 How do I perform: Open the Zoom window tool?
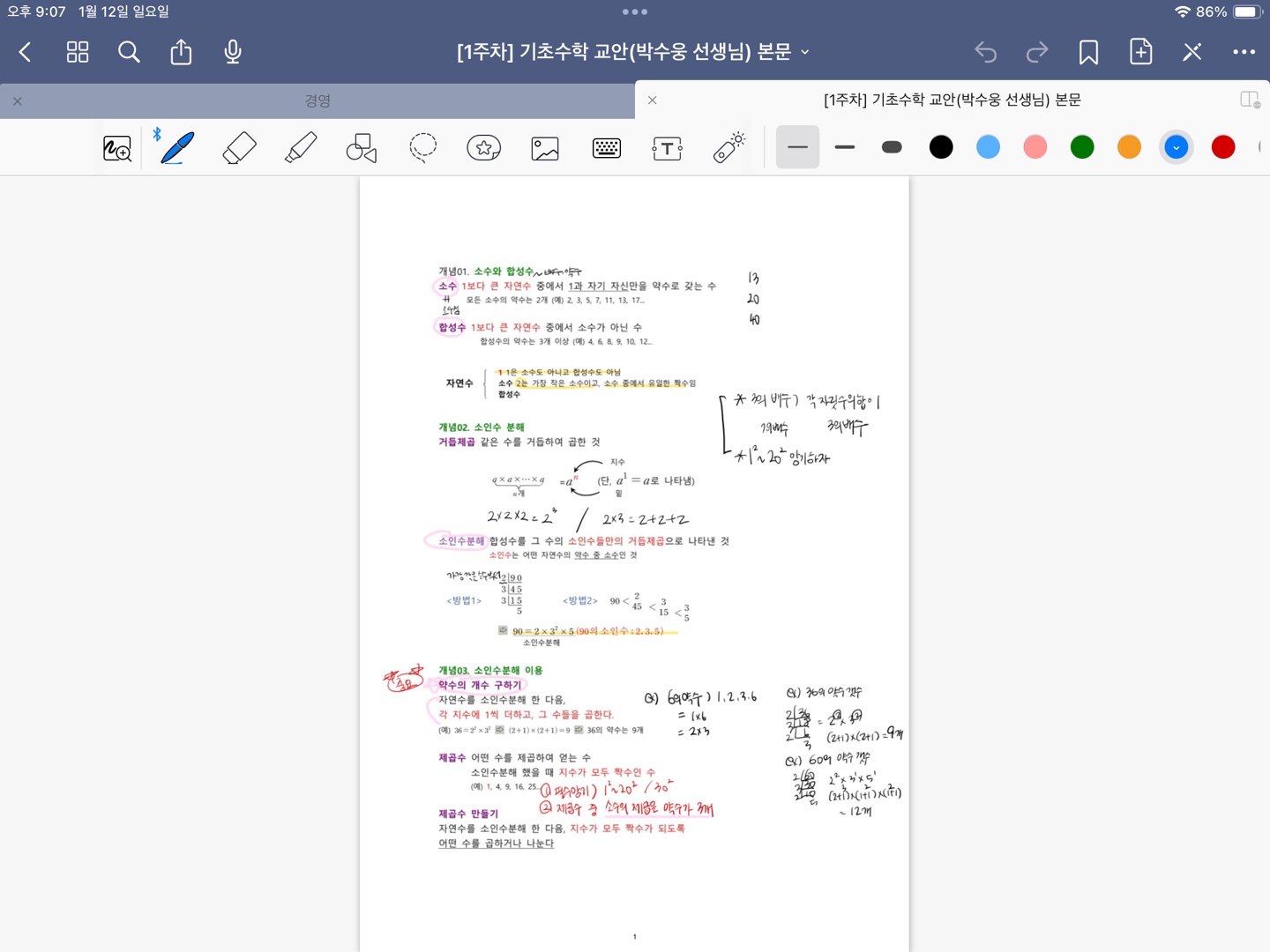[117, 148]
